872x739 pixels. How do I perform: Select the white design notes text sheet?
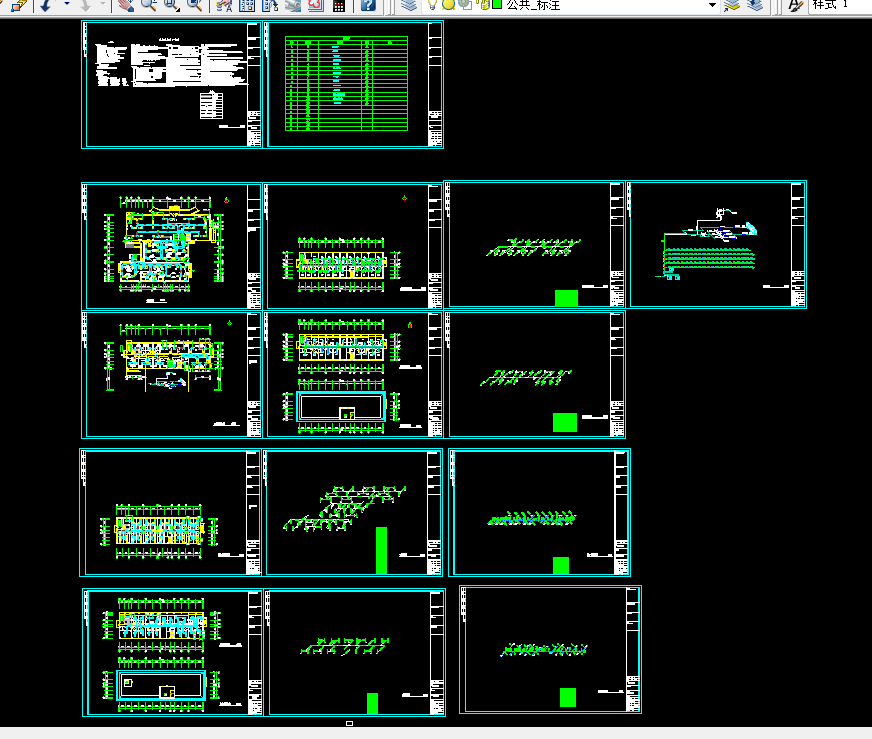[171, 85]
